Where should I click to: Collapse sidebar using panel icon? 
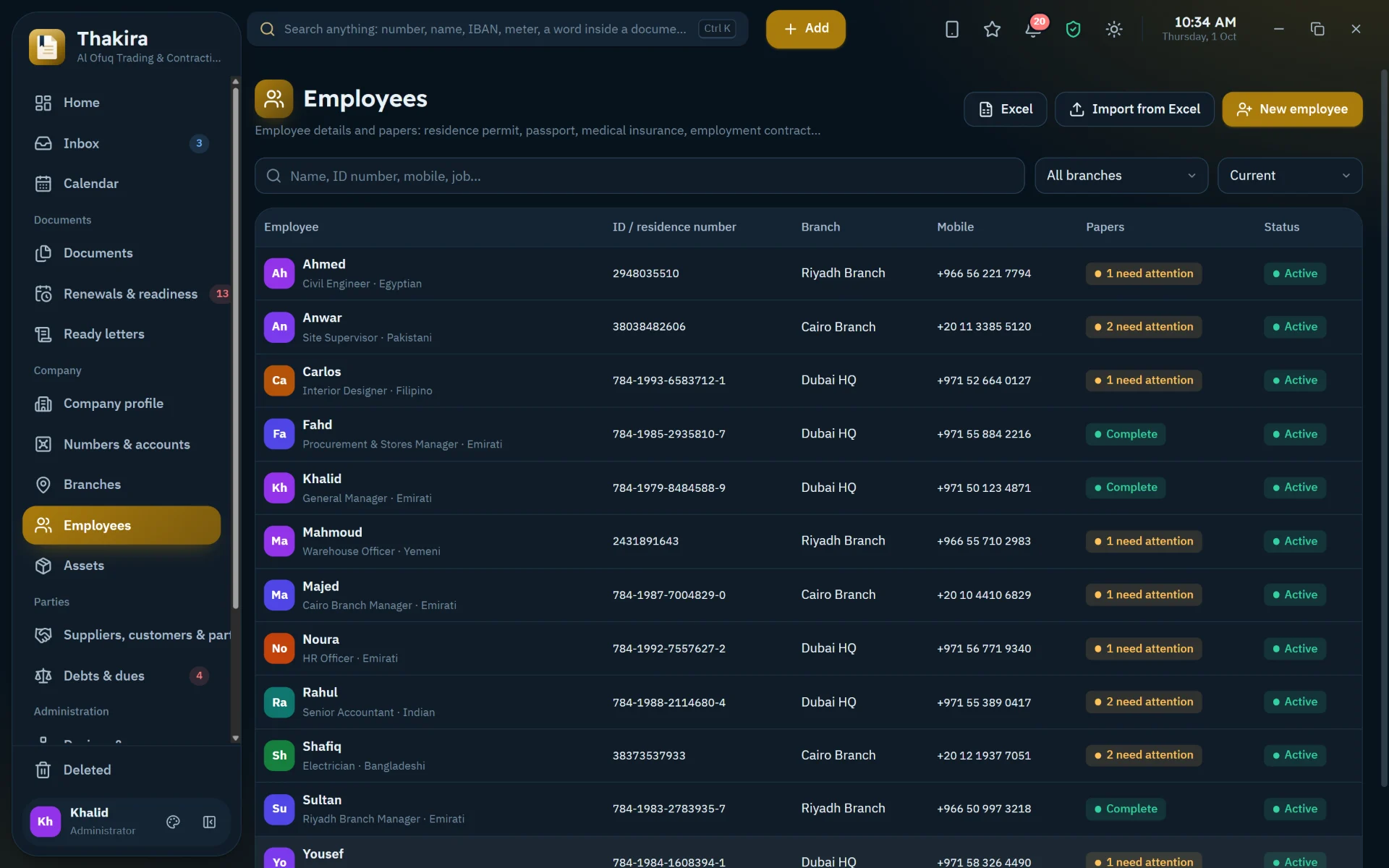tap(210, 822)
